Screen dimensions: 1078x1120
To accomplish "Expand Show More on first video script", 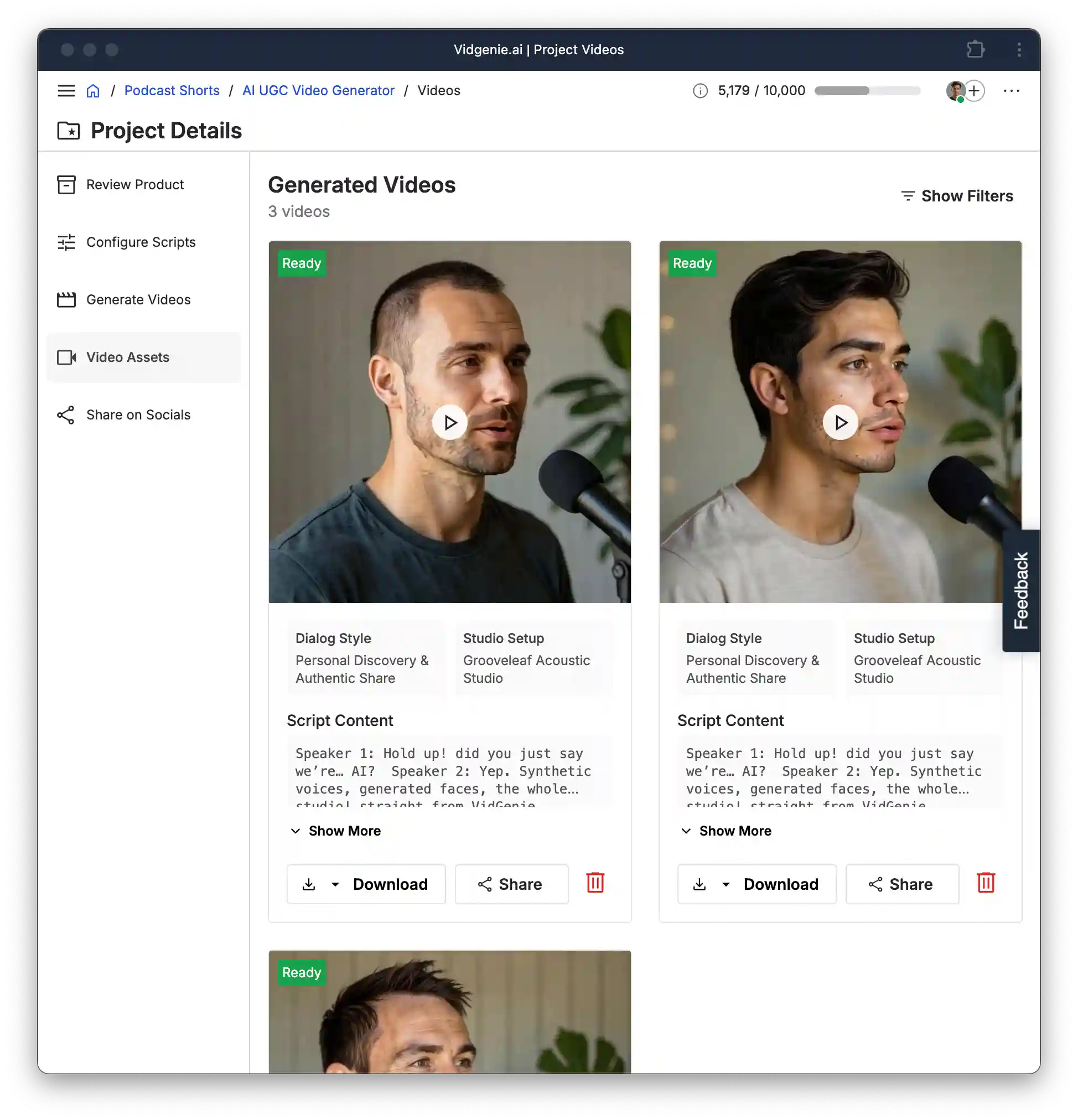I will point(335,831).
